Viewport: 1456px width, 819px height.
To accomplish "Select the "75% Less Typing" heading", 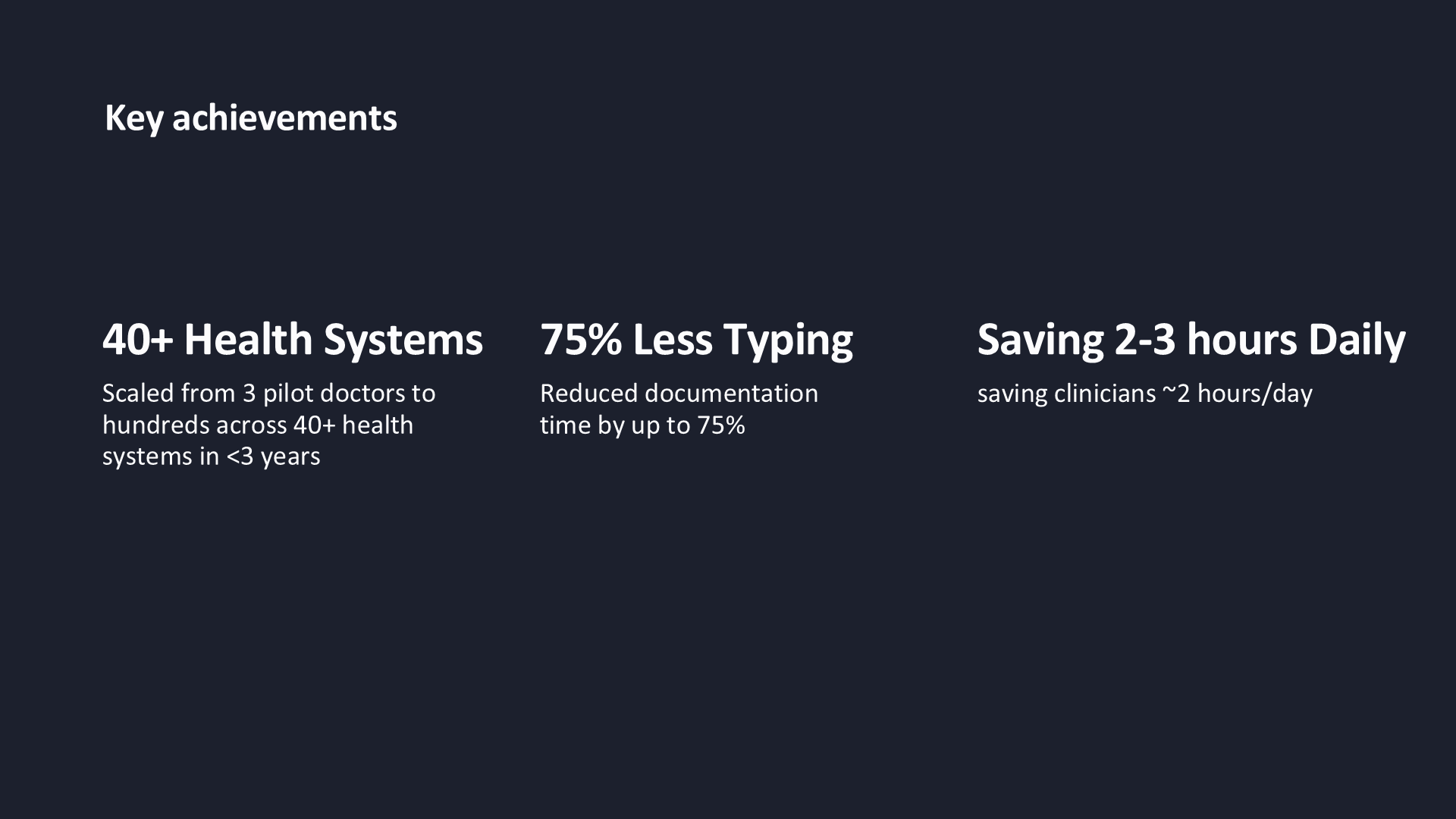I will click(696, 339).
